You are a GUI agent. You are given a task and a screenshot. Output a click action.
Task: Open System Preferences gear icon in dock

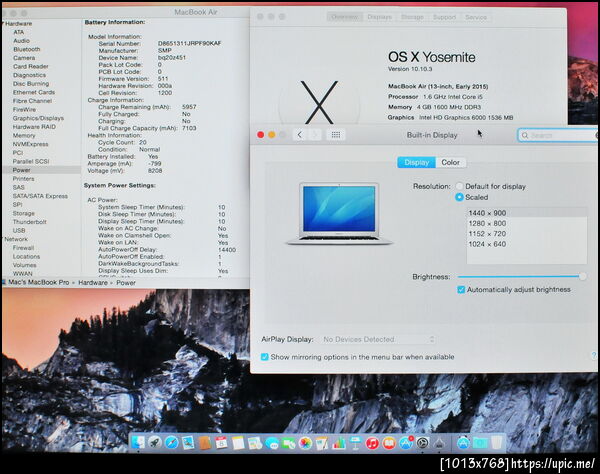click(422, 443)
